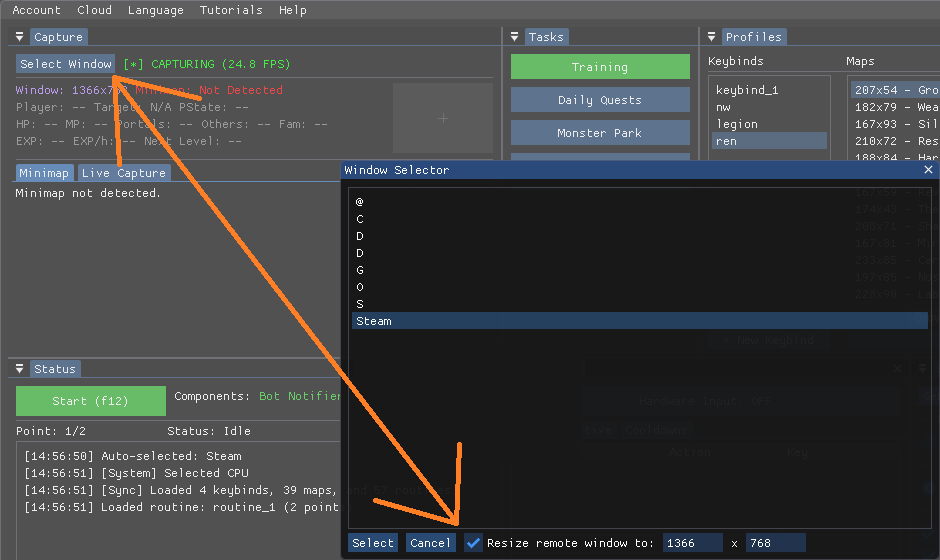Select the Daily Quests task
This screenshot has width=940, height=560.
coord(600,100)
